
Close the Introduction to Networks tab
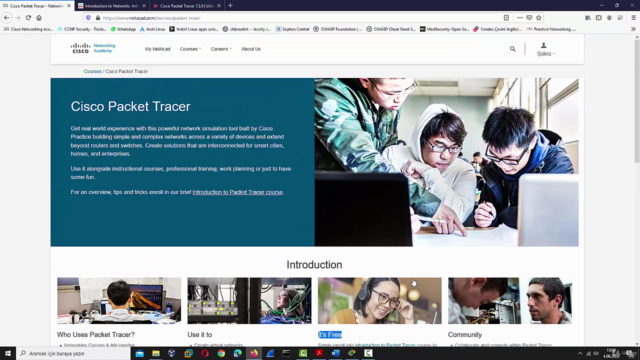(x=144, y=6)
